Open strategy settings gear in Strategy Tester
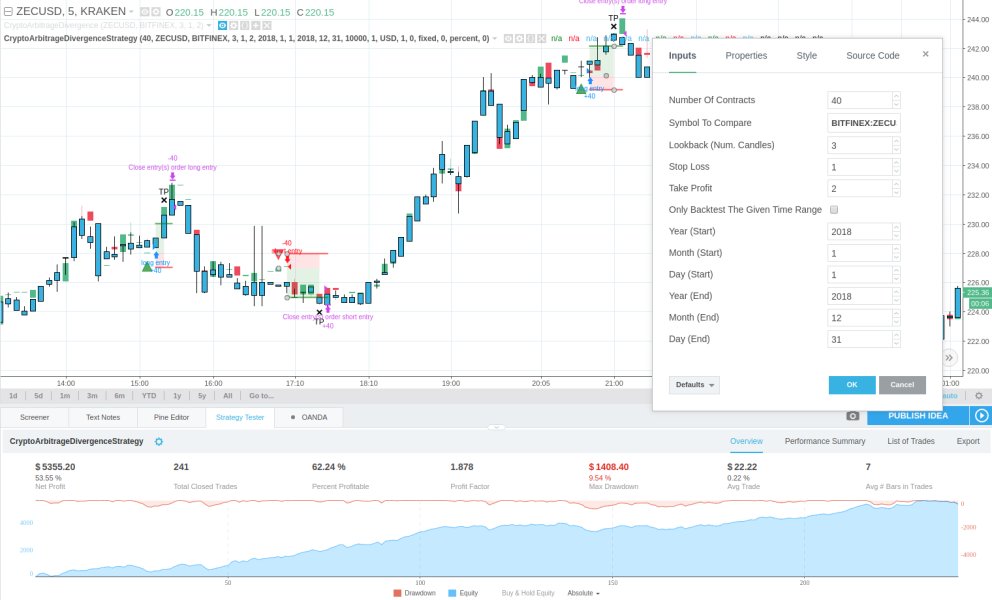Screen dimensions: 992x600 pyautogui.click(x=159, y=441)
